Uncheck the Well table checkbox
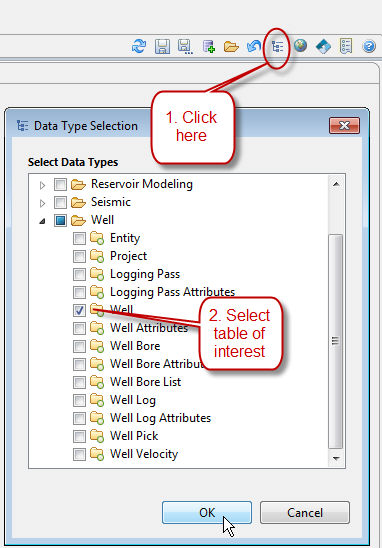 click(79, 310)
